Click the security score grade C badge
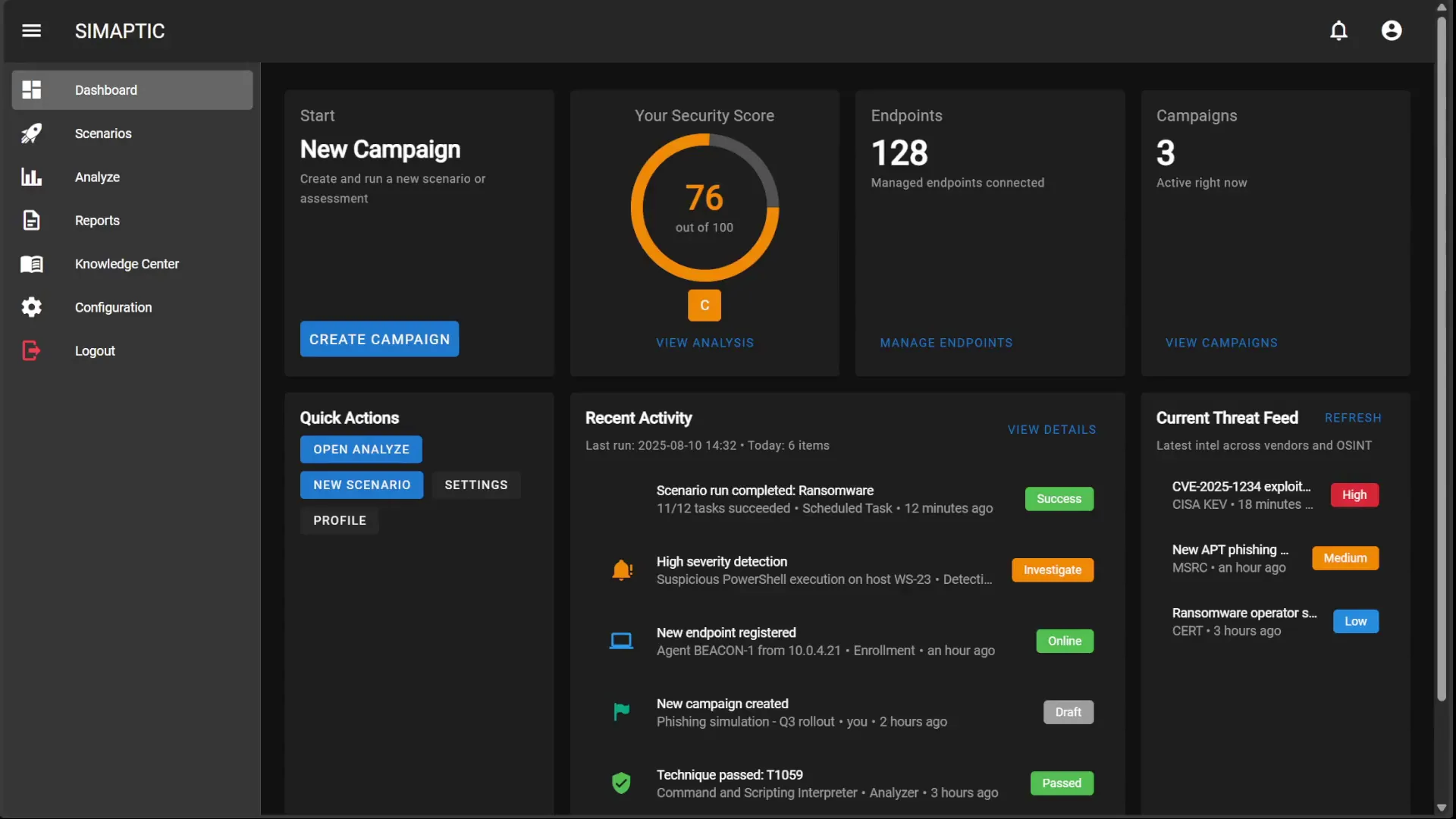The height and width of the screenshot is (819, 1456). point(704,306)
